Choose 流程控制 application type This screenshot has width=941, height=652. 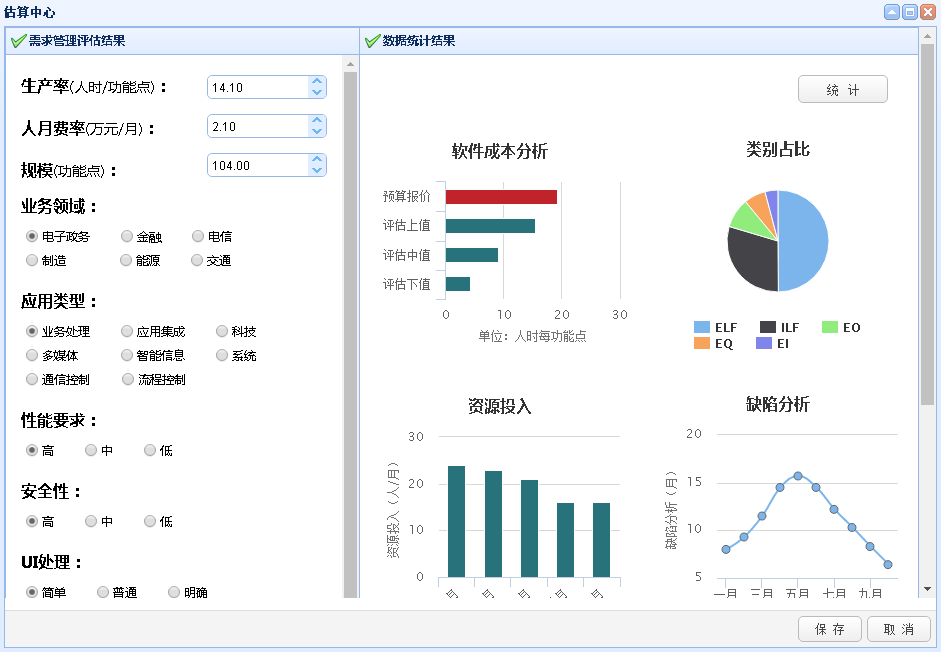pos(128,379)
